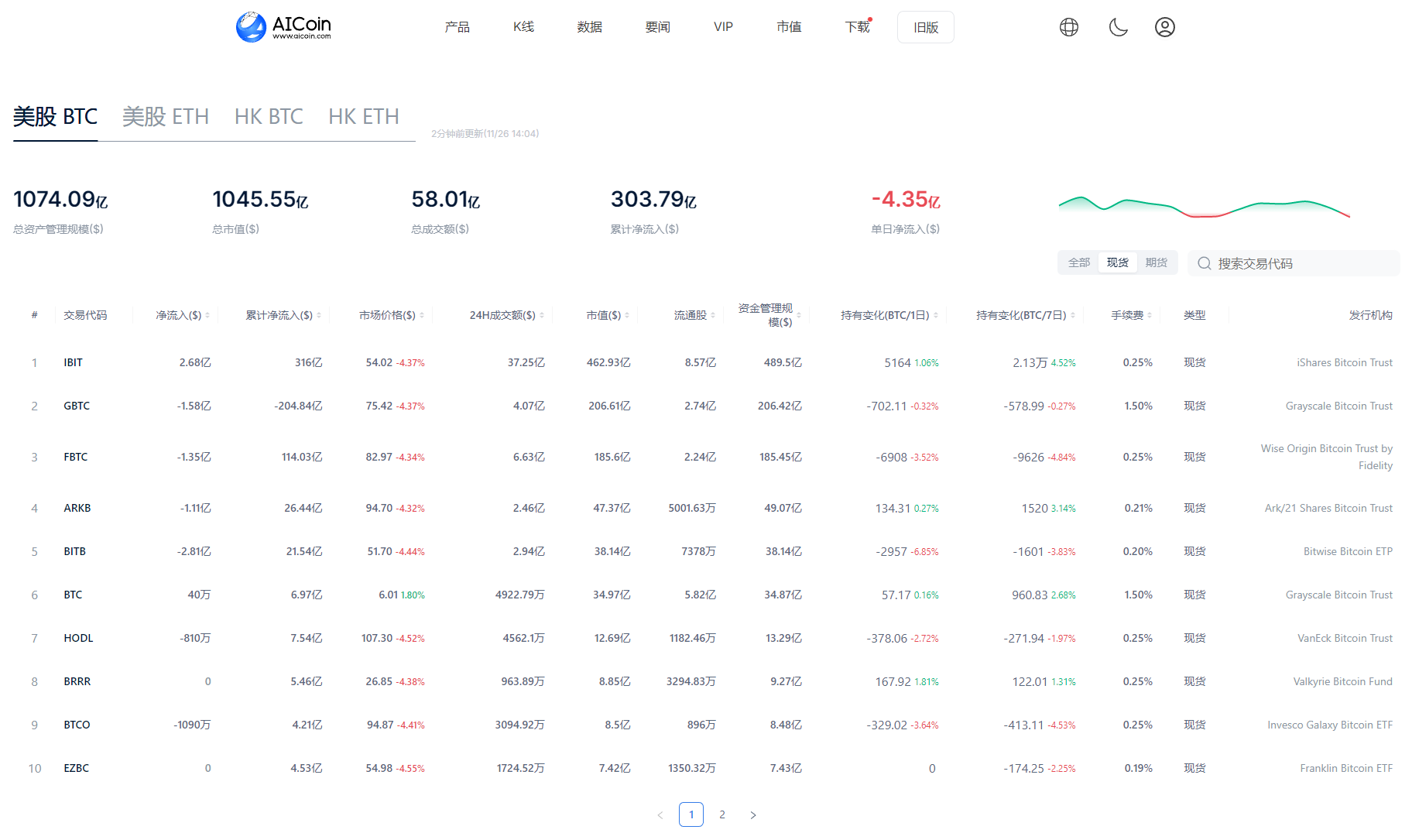Image resolution: width=1412 pixels, height=840 pixels.
Task: Click Ark/21 Shares Bitcoin Trust issuer
Action: (x=1328, y=508)
